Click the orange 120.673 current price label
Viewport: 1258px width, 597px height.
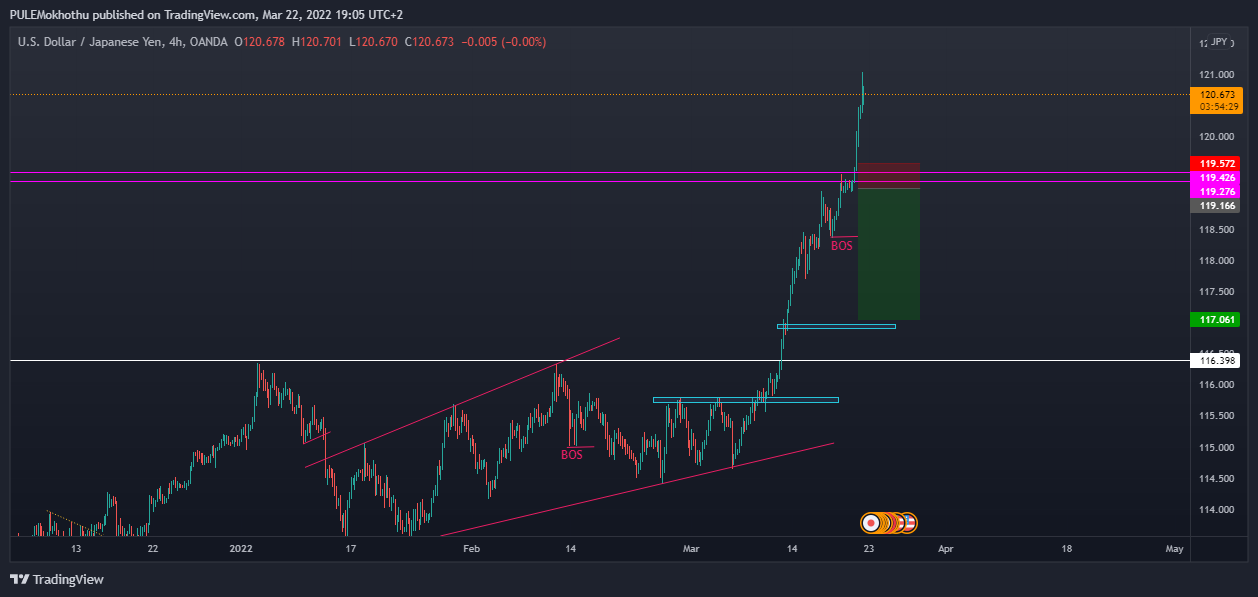(1215, 94)
